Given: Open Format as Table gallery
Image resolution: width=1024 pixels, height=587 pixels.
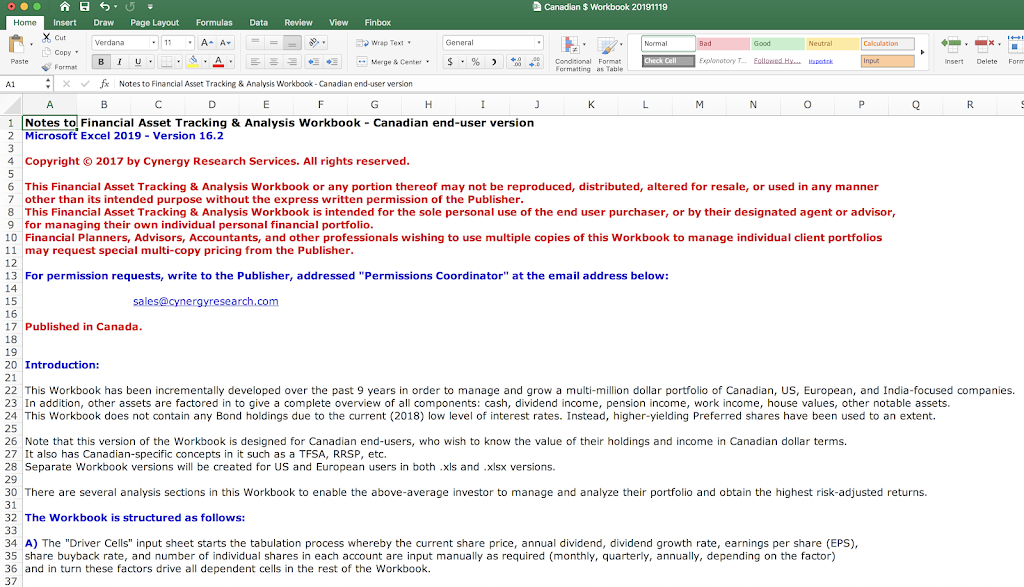Looking at the screenshot, I should [x=609, y=54].
